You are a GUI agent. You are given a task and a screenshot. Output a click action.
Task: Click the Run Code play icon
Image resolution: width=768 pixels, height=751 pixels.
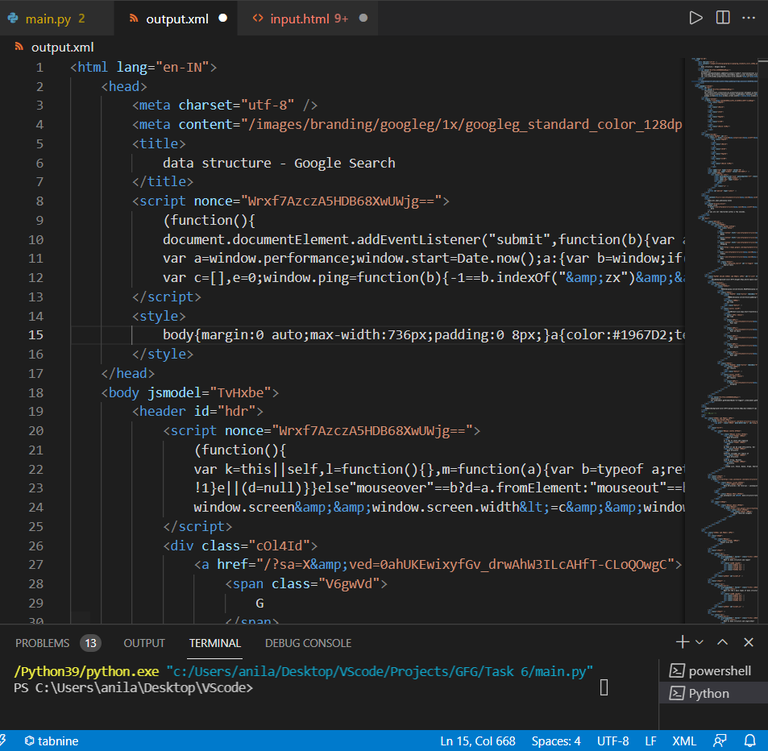(x=696, y=18)
